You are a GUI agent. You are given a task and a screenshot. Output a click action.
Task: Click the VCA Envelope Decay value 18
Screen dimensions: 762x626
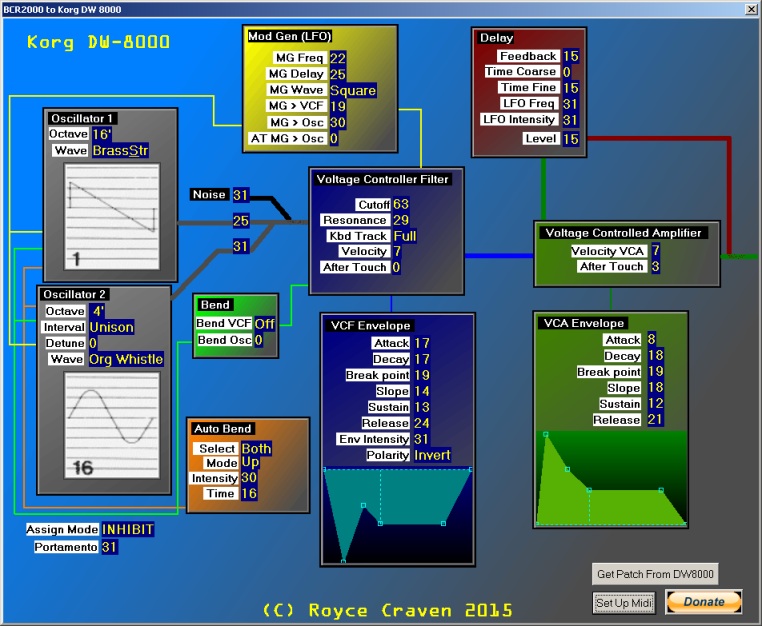click(x=655, y=355)
